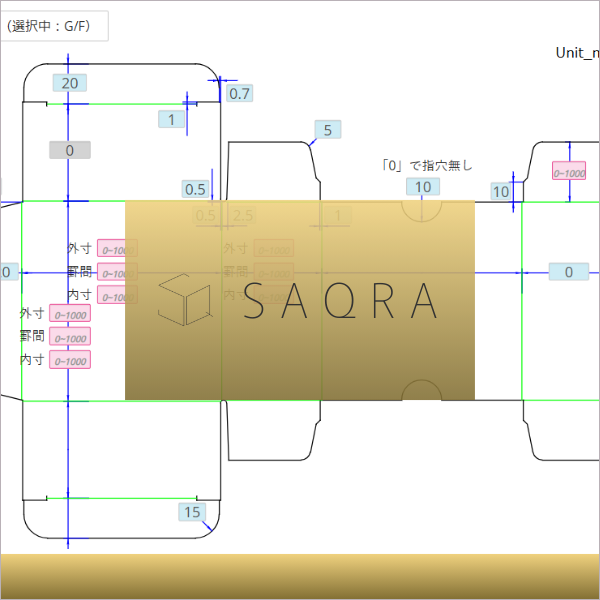The image size is (600, 600).
Task: Click the 20 dimension field on top flap
Action: pyautogui.click(x=70, y=83)
